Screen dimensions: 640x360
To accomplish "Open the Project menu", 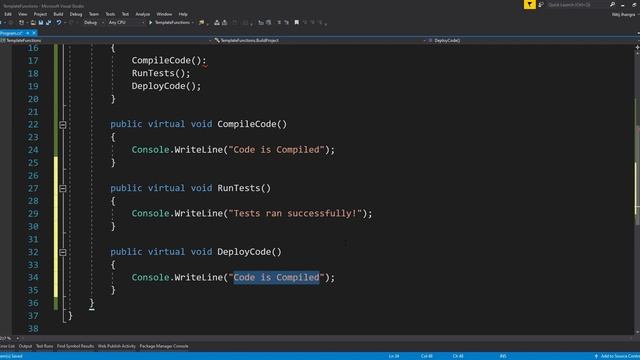I will pos(40,14).
